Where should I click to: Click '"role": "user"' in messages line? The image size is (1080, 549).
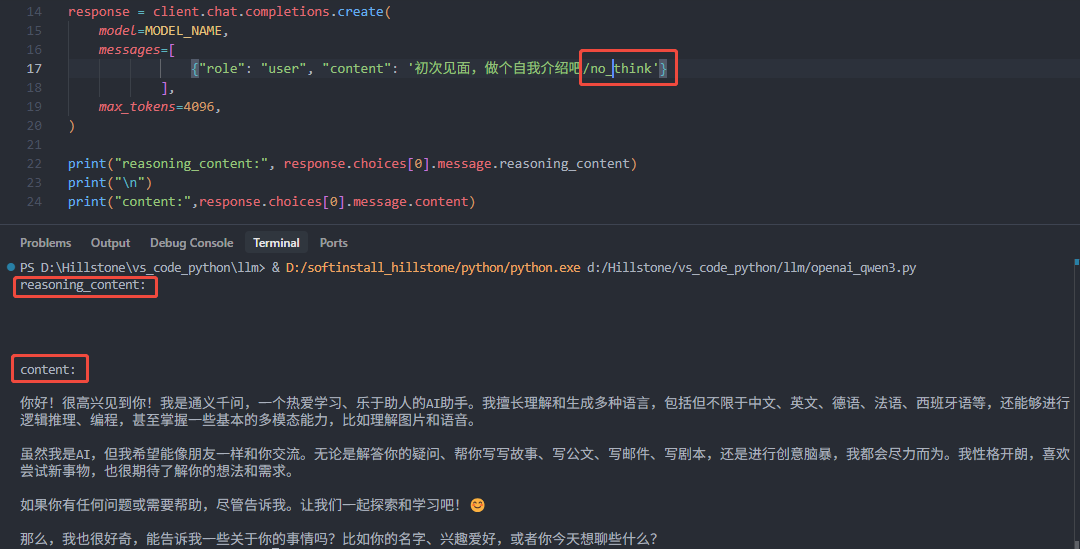click(x=252, y=68)
